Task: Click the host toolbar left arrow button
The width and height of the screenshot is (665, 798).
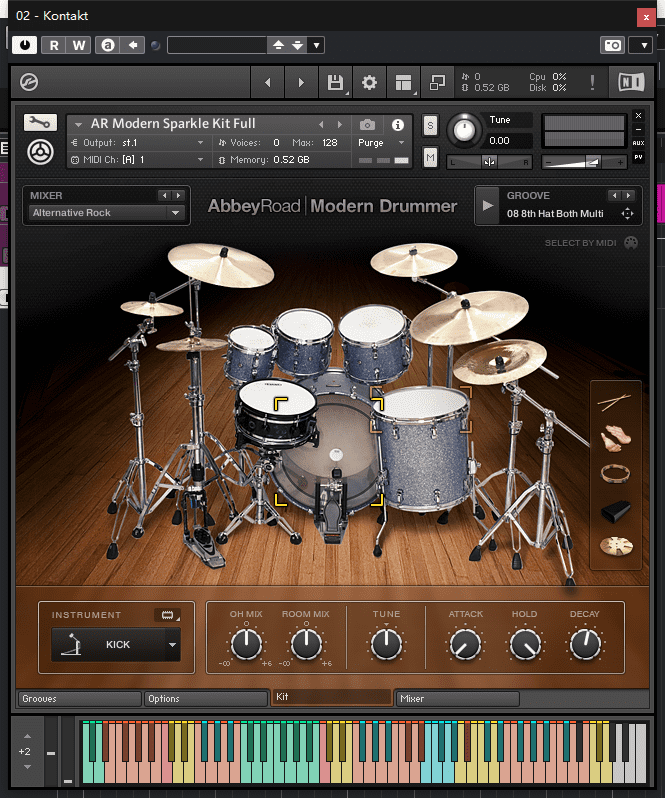Action: click(133, 45)
